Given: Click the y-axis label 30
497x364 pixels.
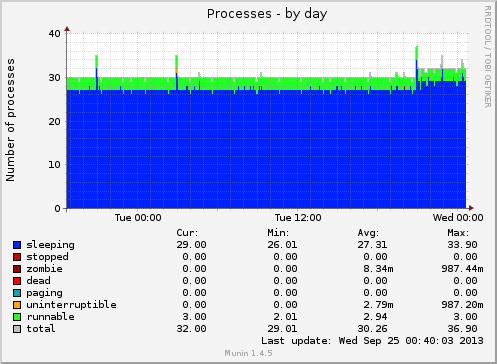Looking at the screenshot, I should [x=55, y=78].
